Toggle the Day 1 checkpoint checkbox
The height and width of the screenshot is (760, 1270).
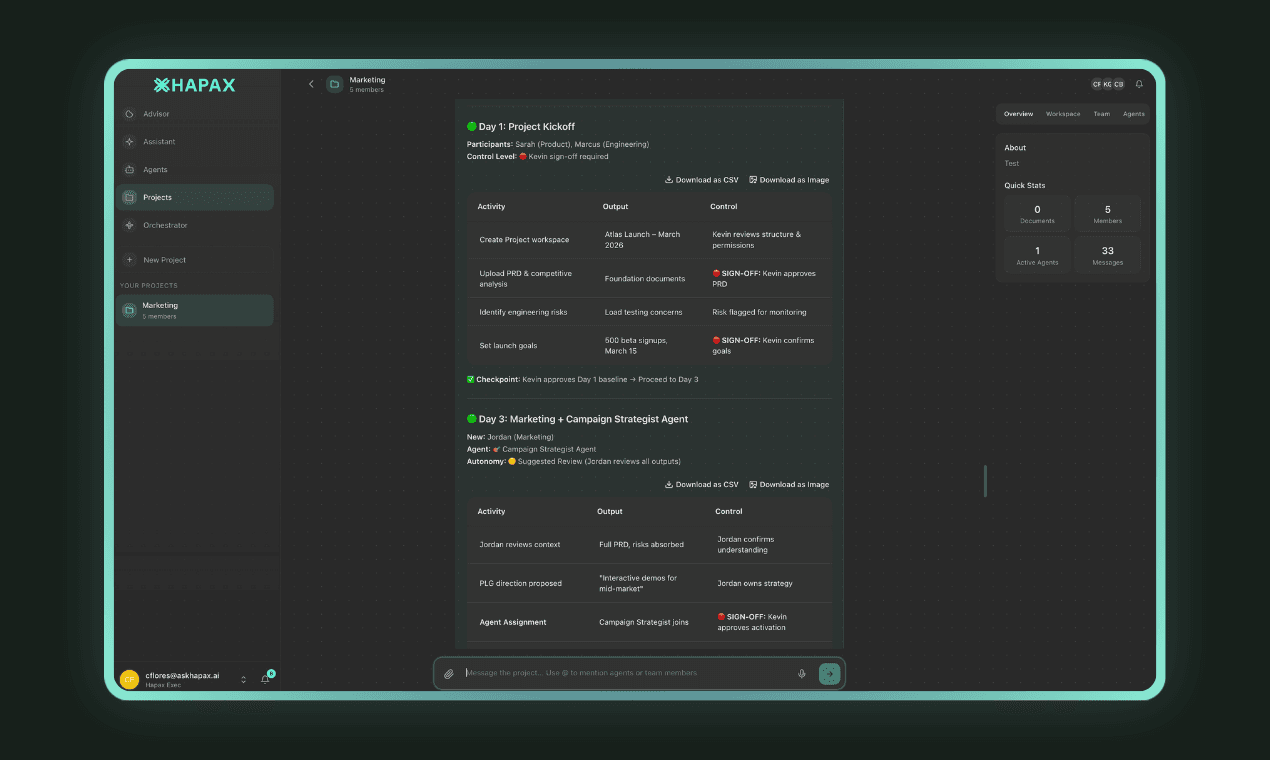click(x=470, y=379)
